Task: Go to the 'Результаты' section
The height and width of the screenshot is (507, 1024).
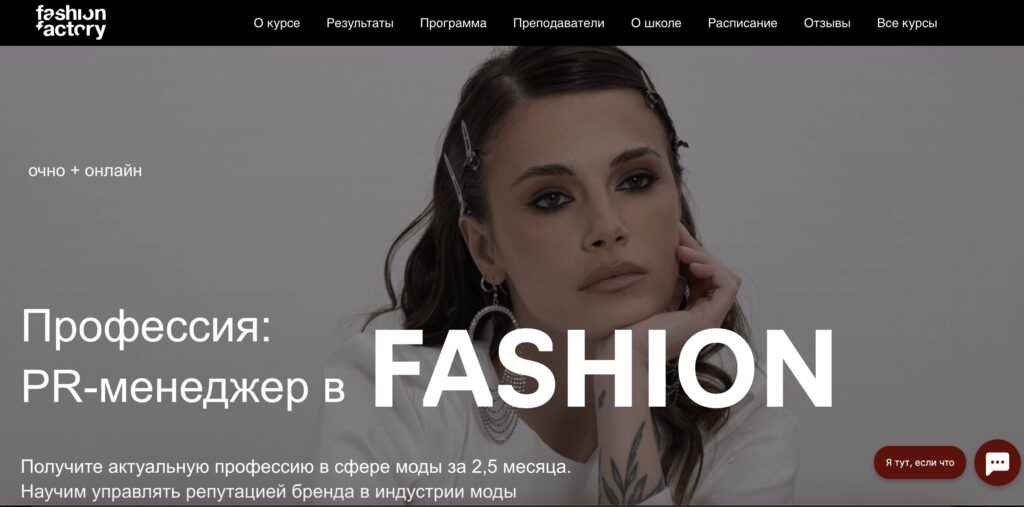Action: [x=360, y=24]
